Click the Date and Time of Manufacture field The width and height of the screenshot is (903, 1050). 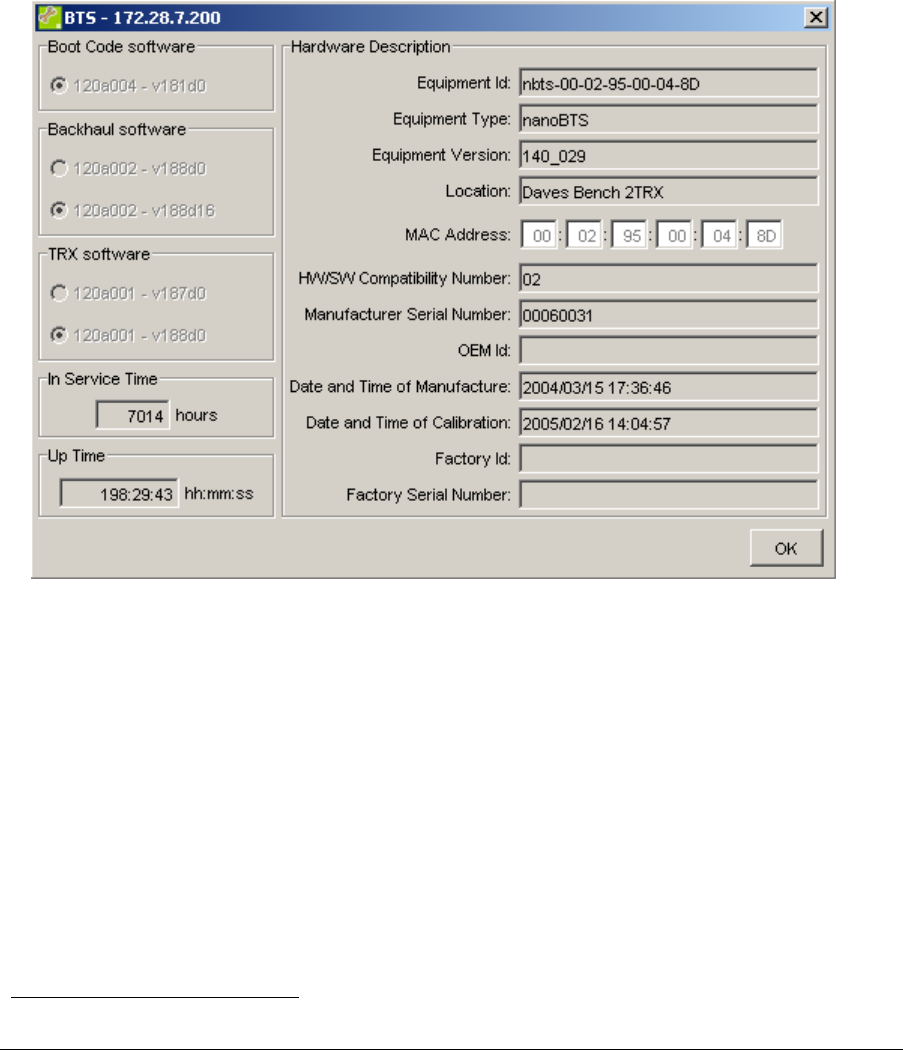click(669, 388)
